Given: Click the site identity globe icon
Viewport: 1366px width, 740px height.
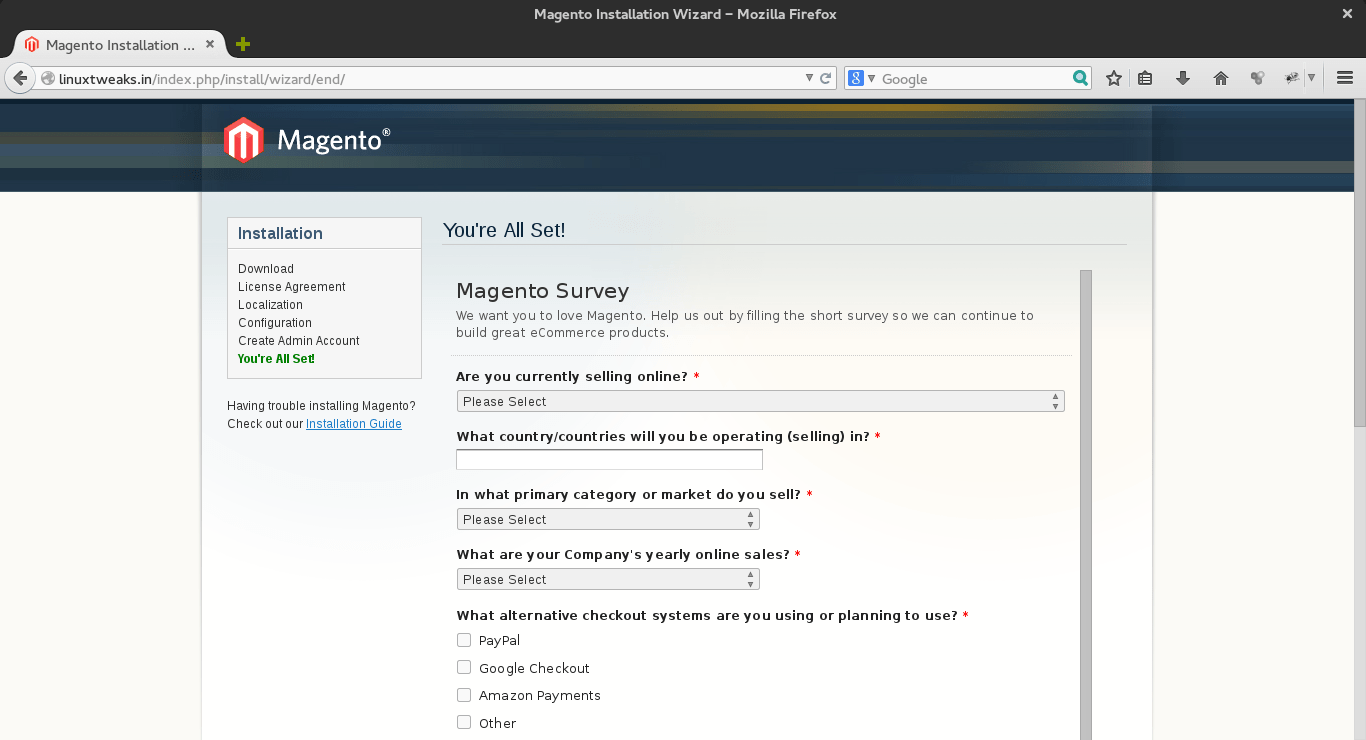Looking at the screenshot, I should 47,78.
